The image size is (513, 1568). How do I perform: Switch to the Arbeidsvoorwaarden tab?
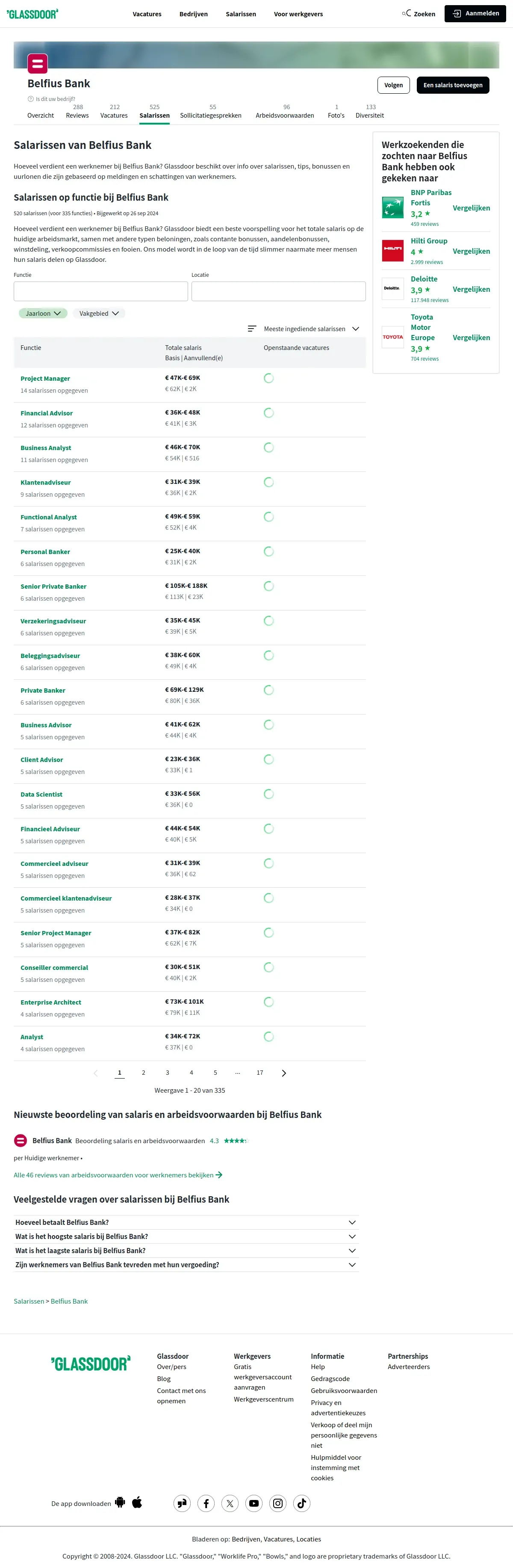click(285, 111)
